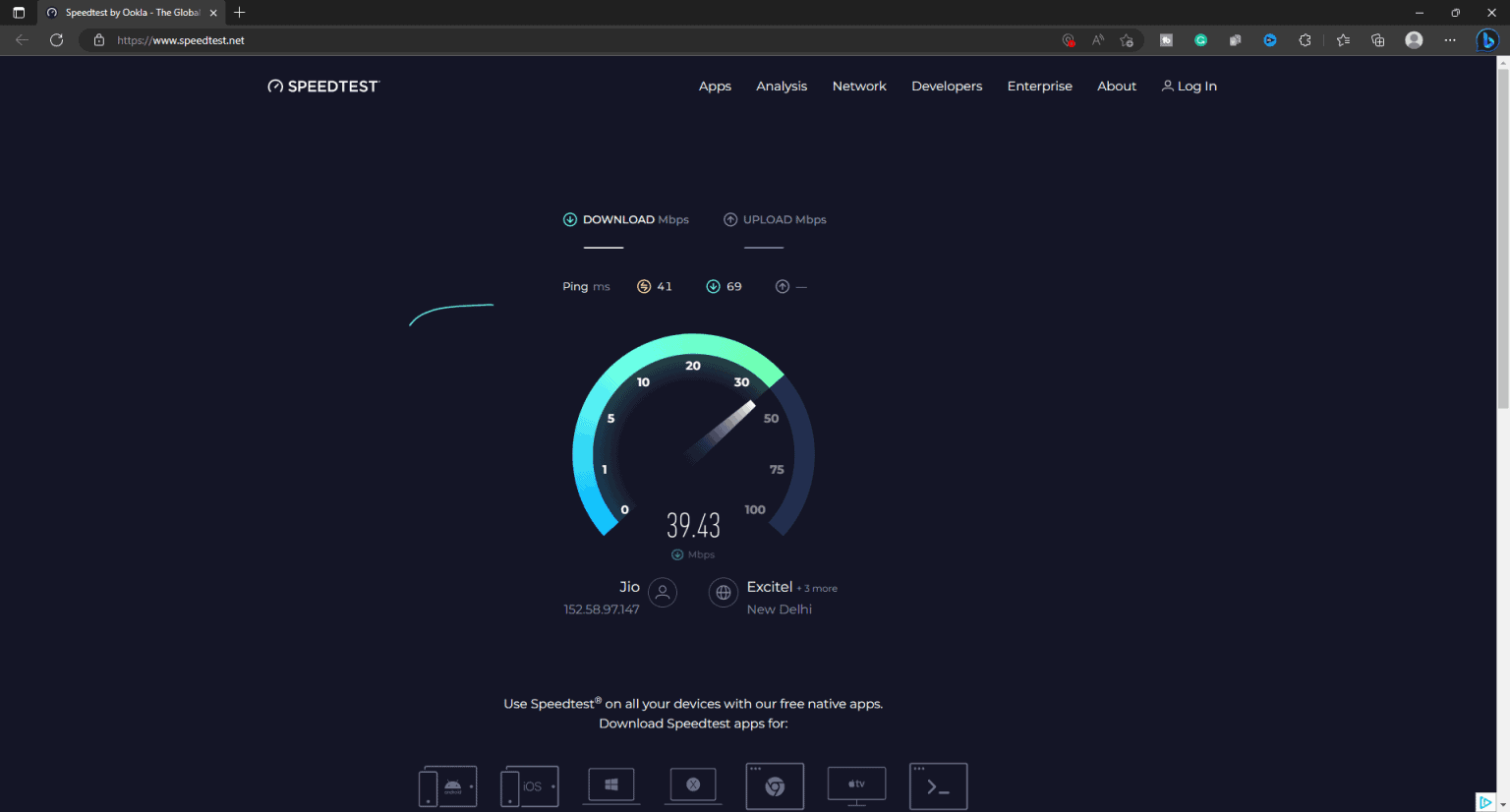Open the Analysis menu item
Viewport: 1510px width, 812px height.
click(782, 86)
